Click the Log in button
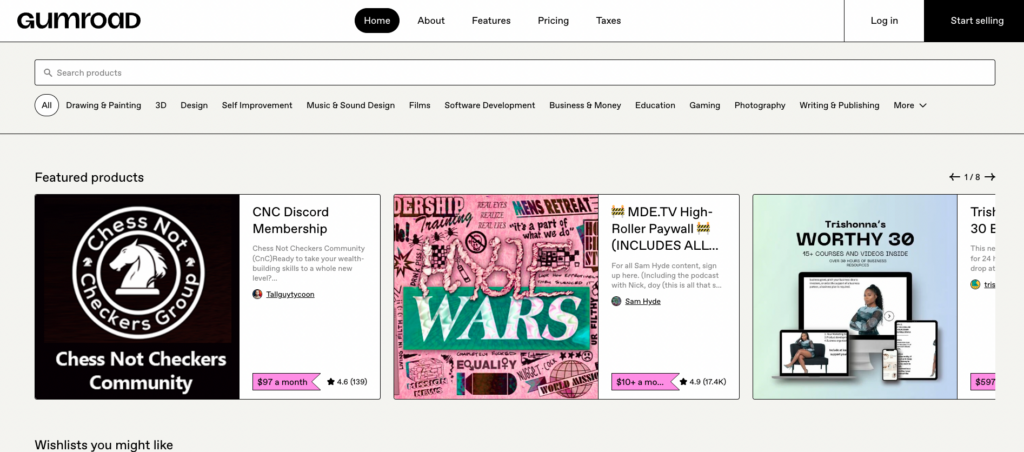The width and height of the screenshot is (1024, 452). (884, 20)
